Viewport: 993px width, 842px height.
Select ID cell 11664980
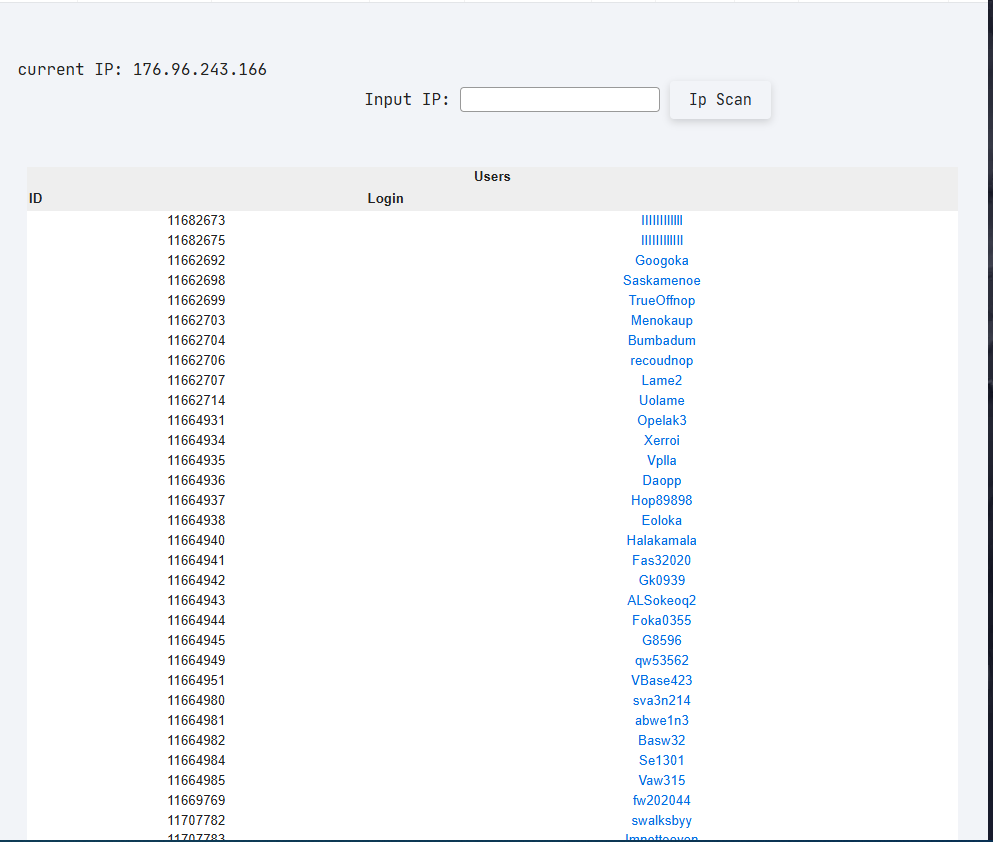click(196, 700)
